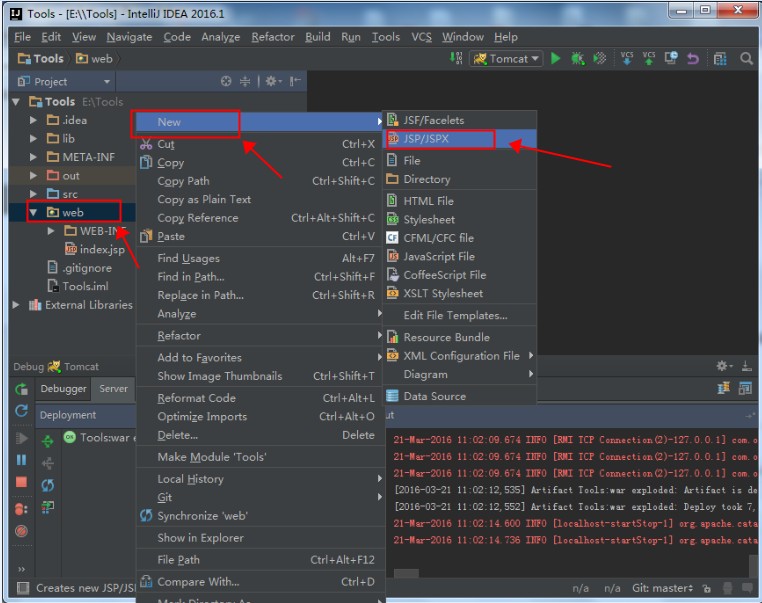Switch to the Server tab
Viewport: 762px width, 603px height.
(113, 389)
